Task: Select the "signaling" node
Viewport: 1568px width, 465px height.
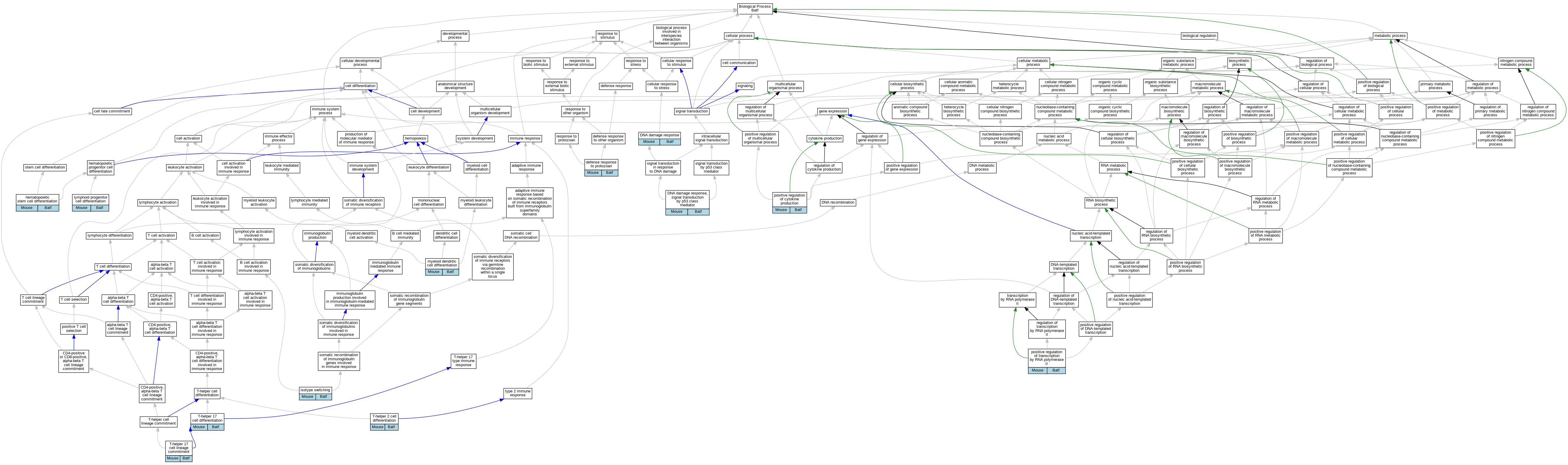Action: coord(745,86)
